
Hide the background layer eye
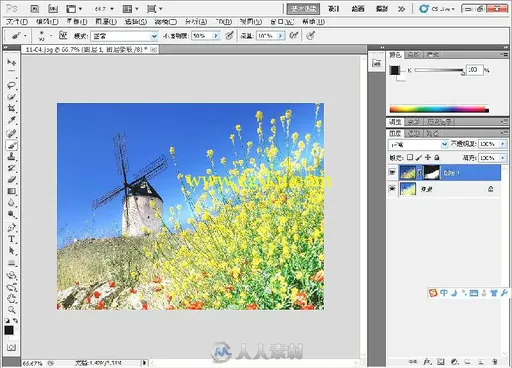pyautogui.click(x=392, y=189)
